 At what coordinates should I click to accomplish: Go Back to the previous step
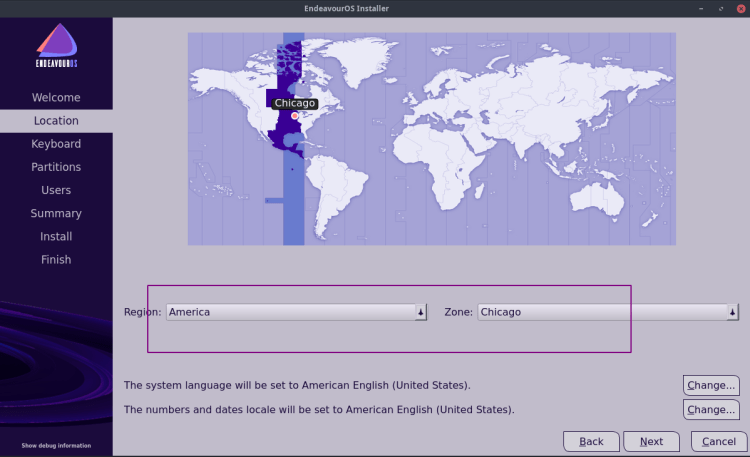point(591,441)
